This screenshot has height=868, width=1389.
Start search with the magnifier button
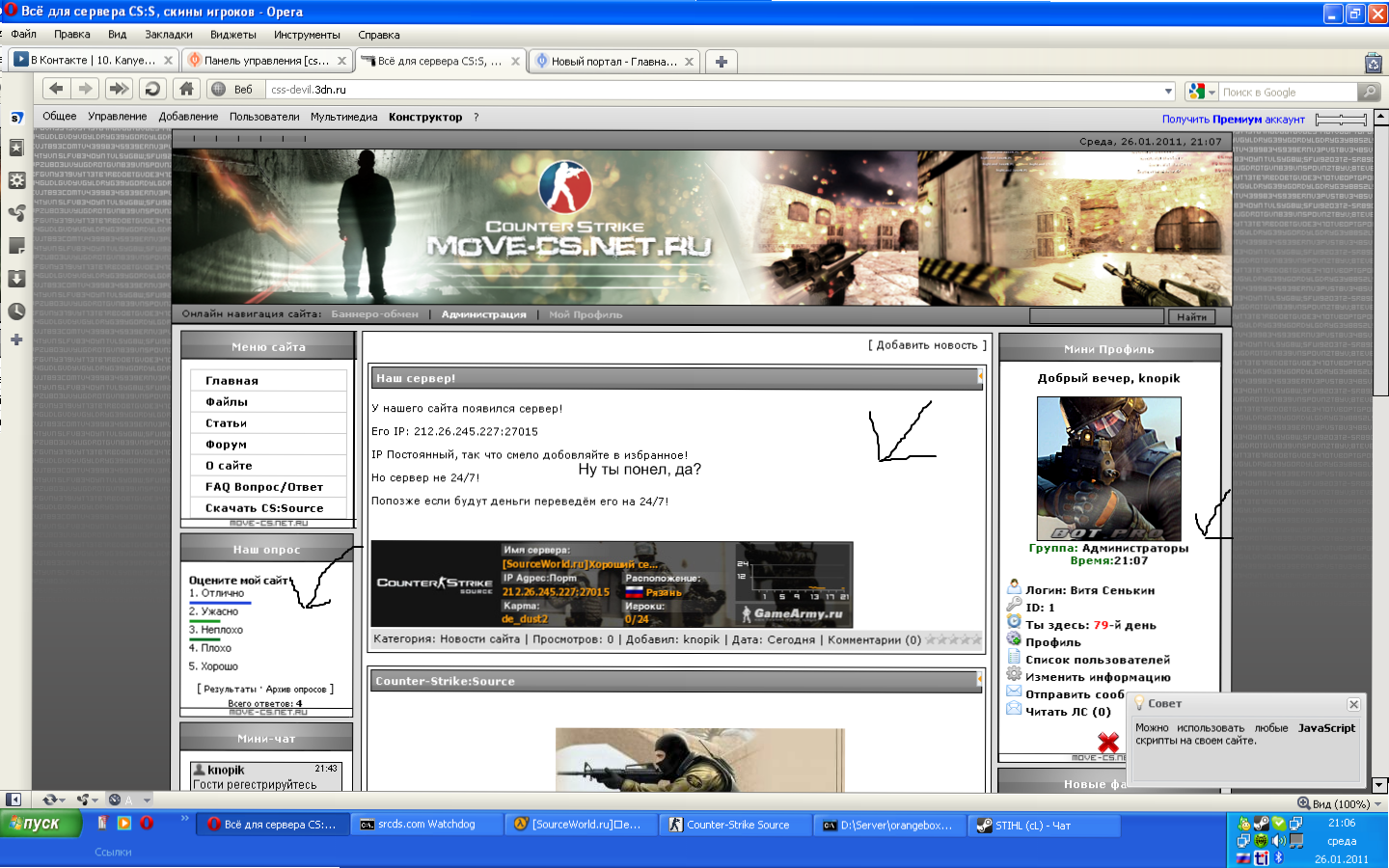pos(1369,92)
